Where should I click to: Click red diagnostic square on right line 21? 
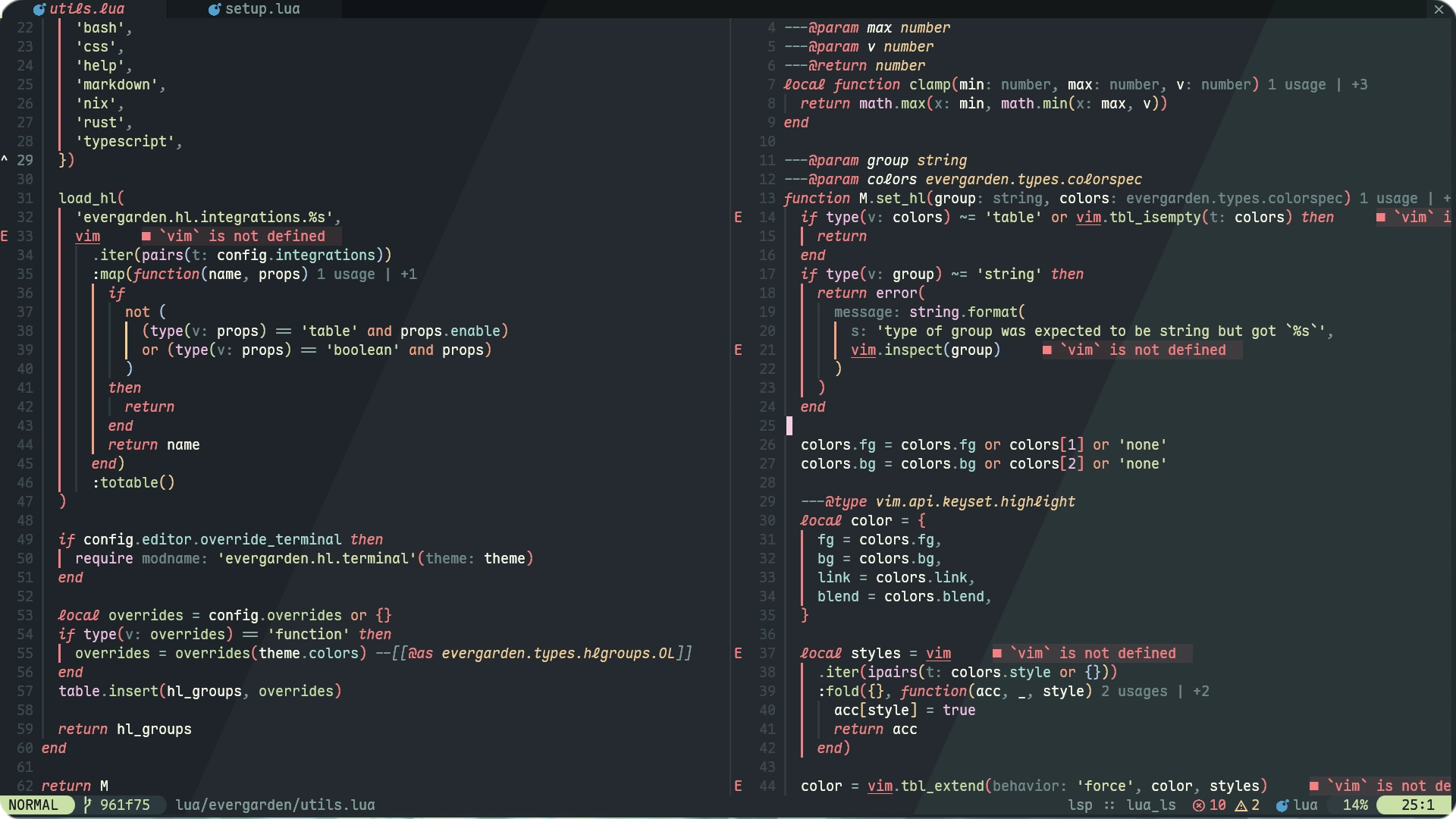1047,350
